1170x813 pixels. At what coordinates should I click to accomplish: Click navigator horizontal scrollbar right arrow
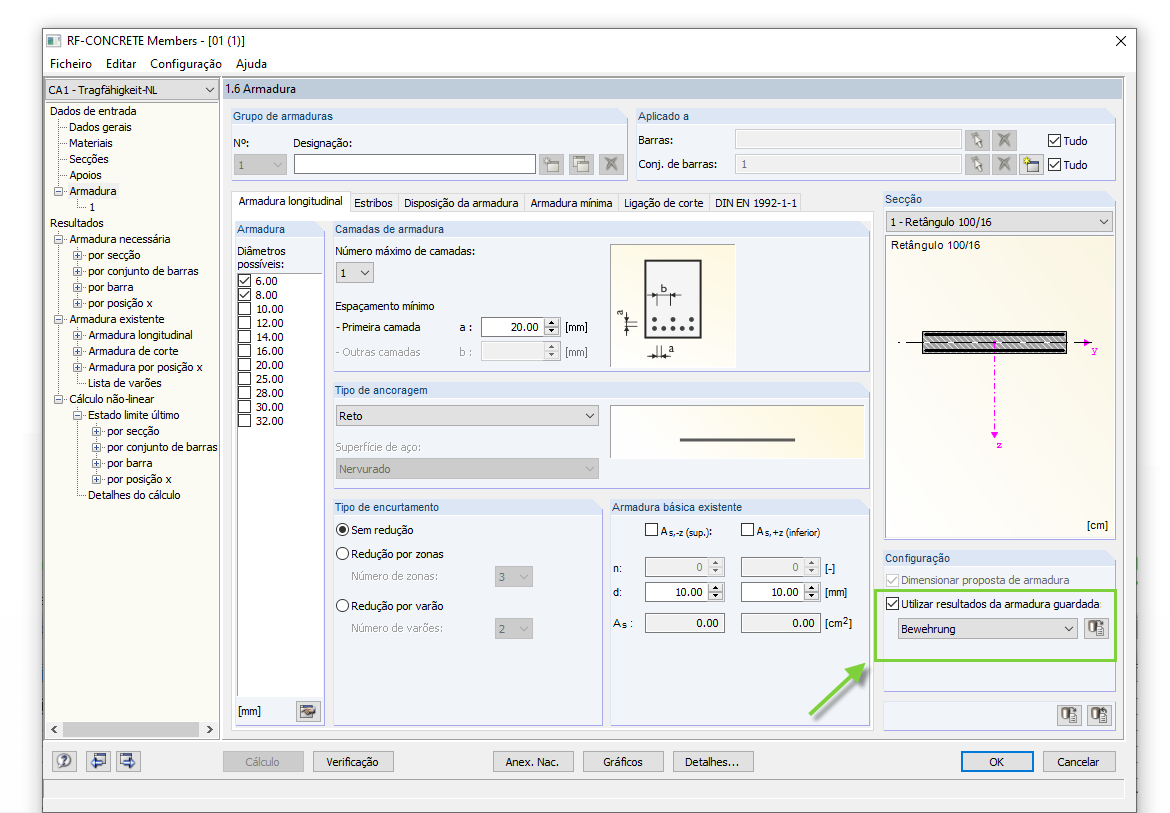(x=210, y=729)
